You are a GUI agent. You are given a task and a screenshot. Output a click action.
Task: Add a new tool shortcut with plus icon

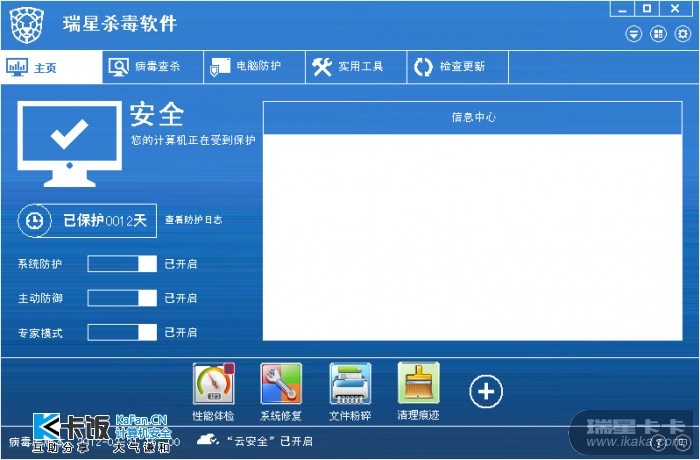(x=486, y=392)
